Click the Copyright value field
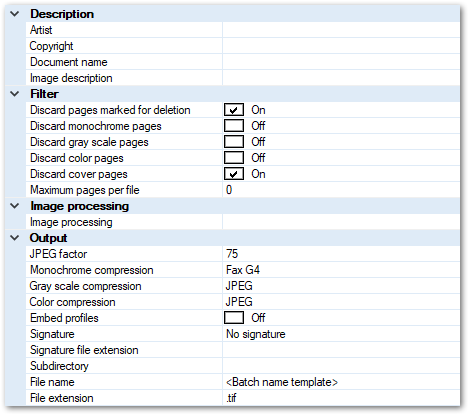Viewport: 469px width, 415px height. [341, 46]
